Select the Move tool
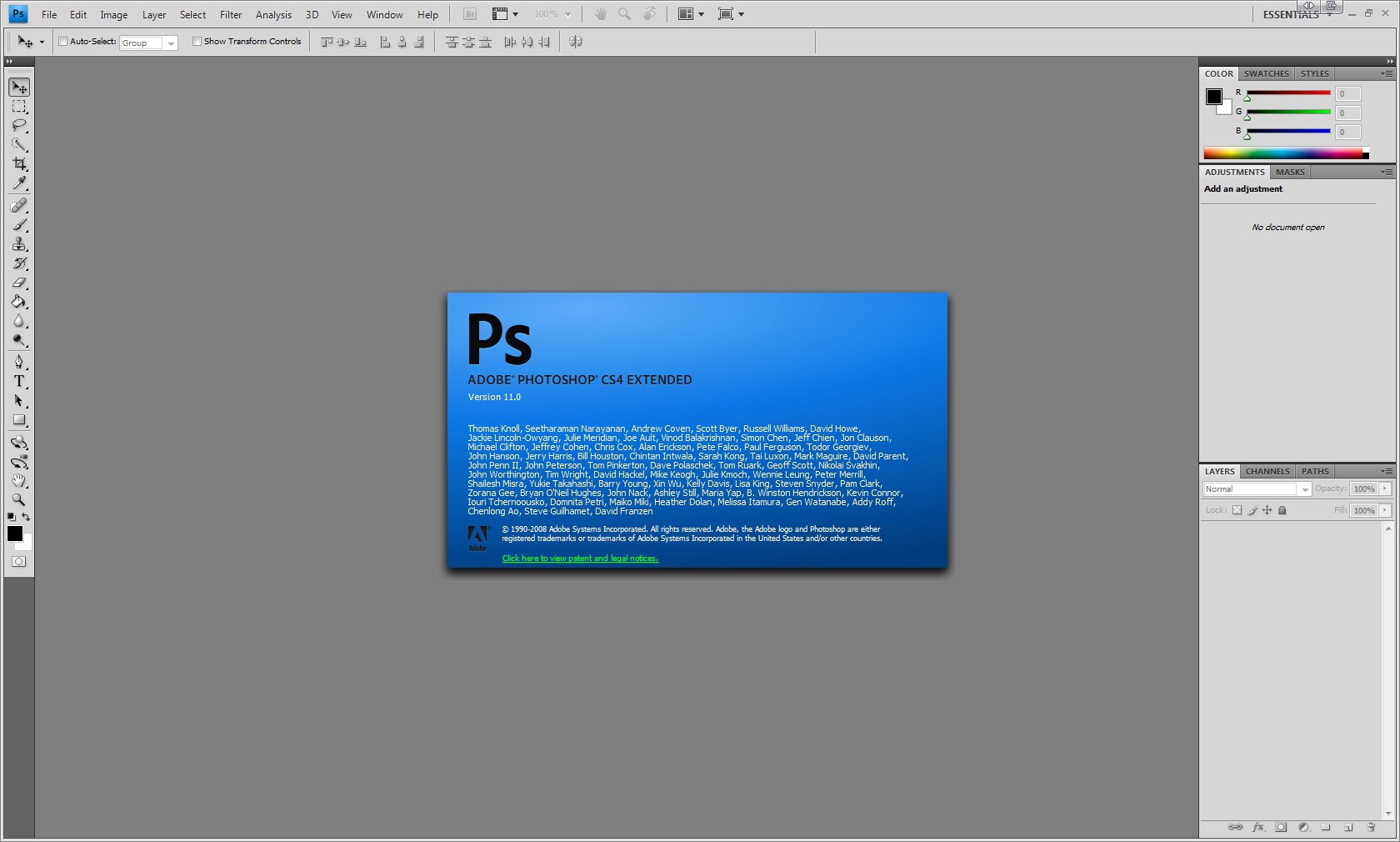The image size is (1400, 842). 19,88
